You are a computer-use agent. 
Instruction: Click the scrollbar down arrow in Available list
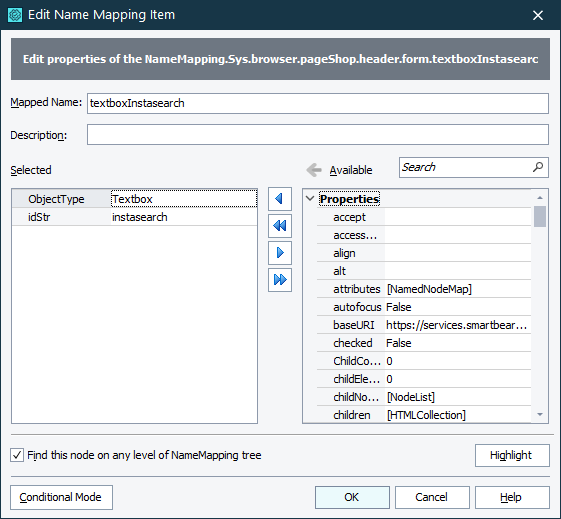540,415
